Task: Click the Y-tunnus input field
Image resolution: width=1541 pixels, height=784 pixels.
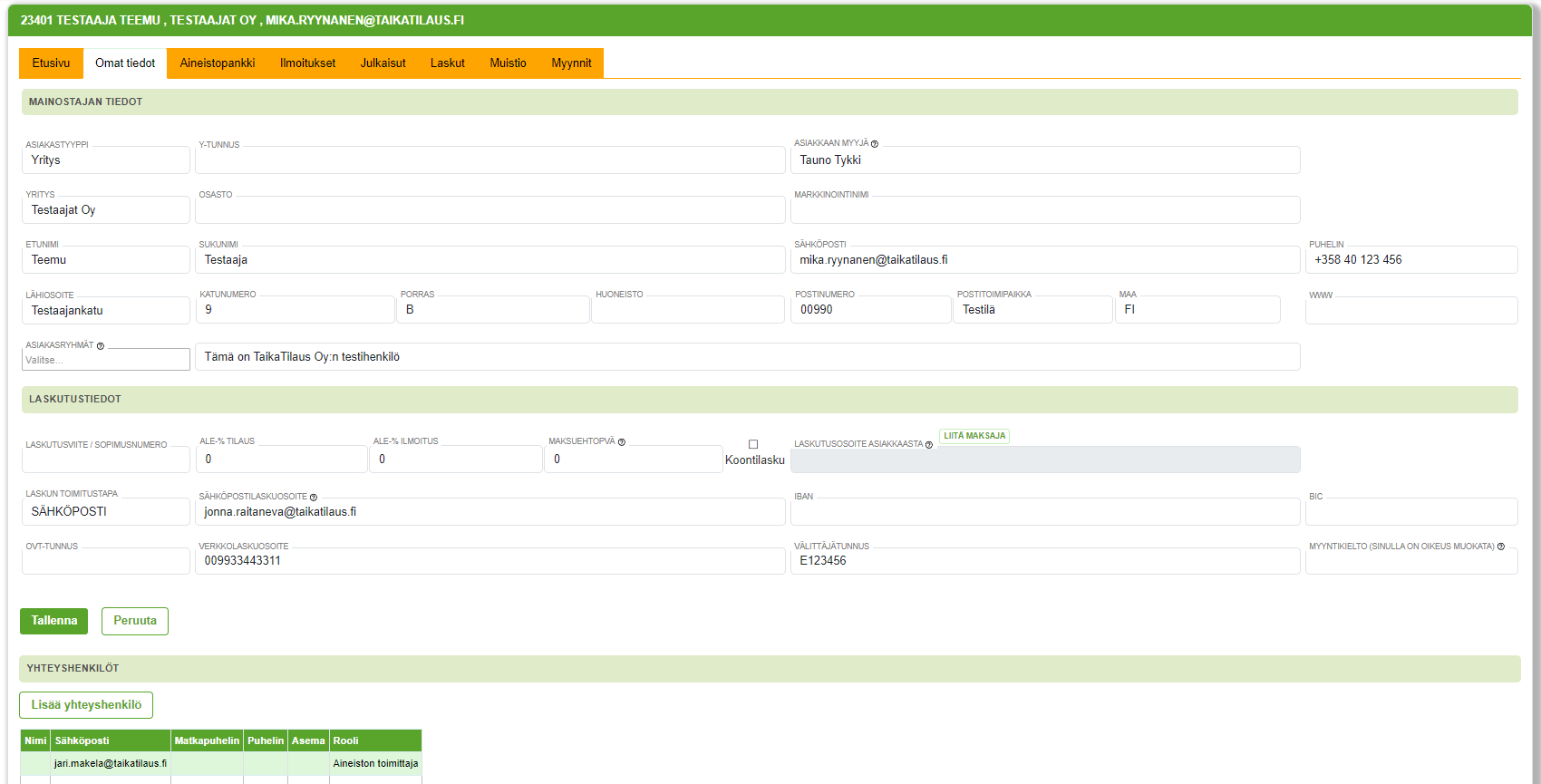Action: [x=490, y=160]
